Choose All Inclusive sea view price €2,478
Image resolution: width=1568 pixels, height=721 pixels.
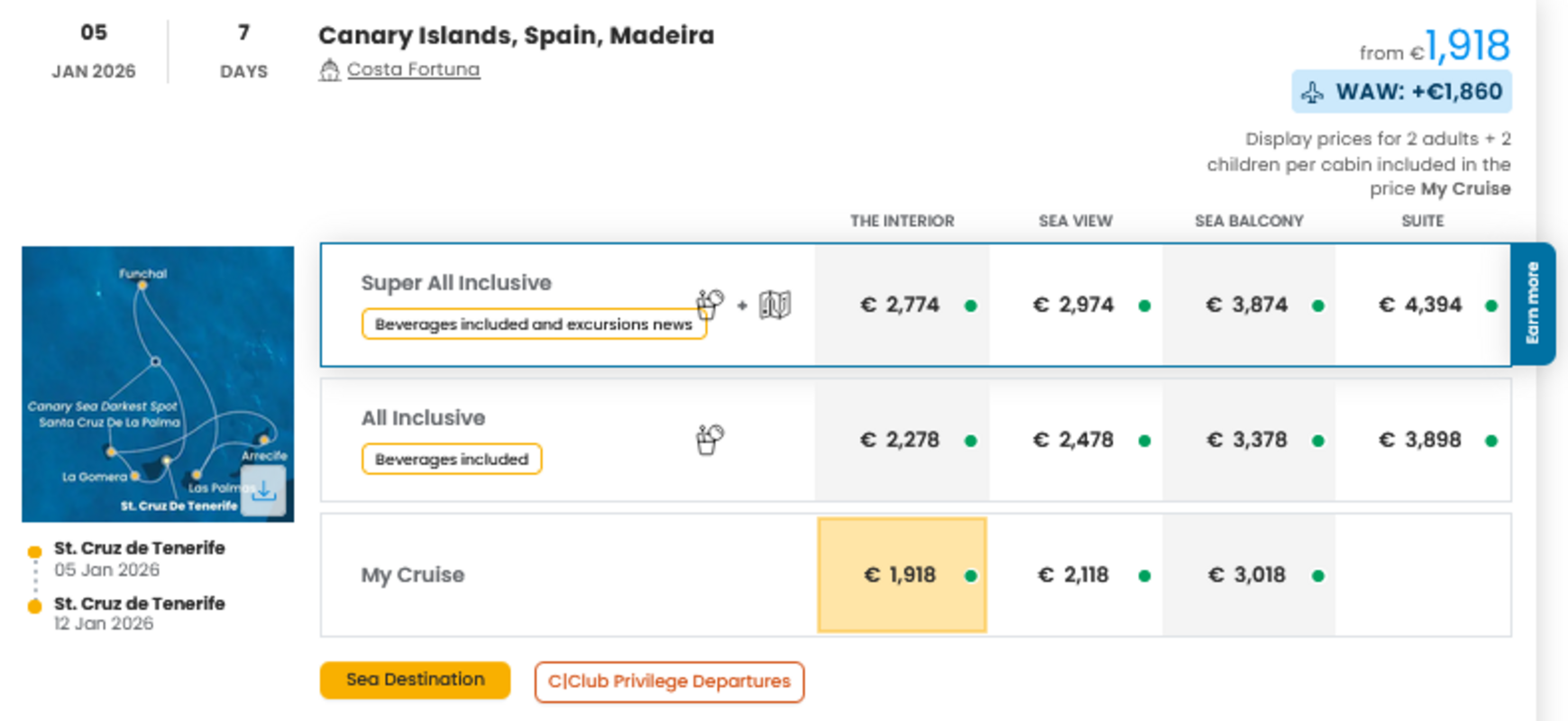coord(1073,440)
